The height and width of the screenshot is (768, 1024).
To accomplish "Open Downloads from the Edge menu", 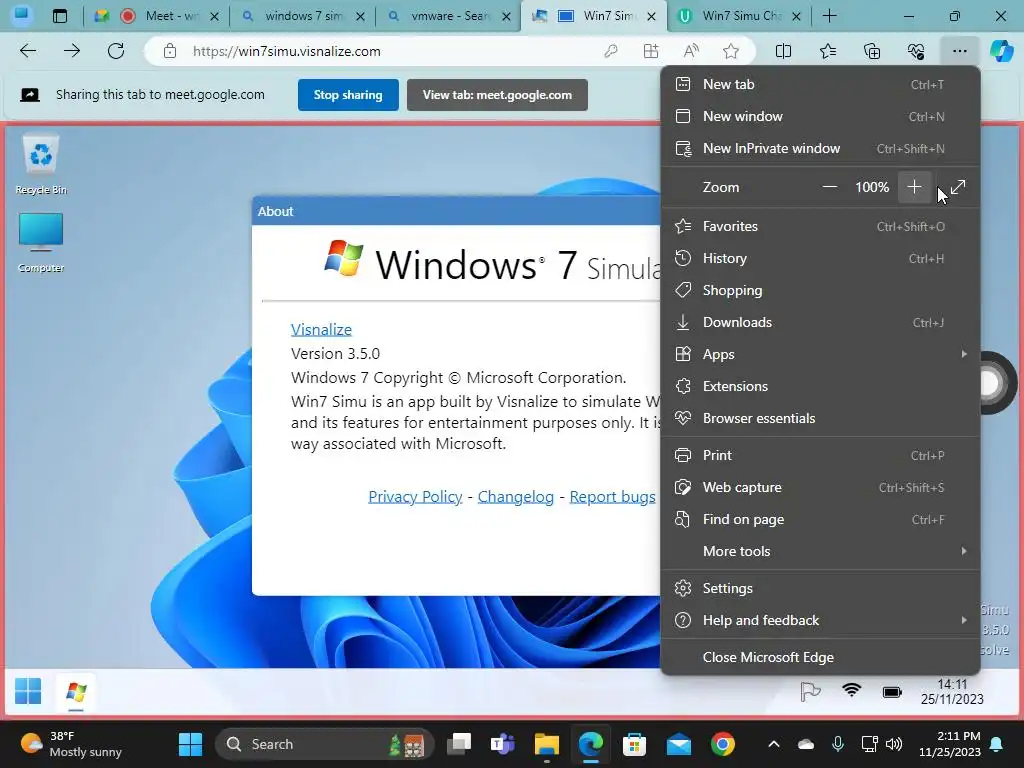I will (821, 322).
